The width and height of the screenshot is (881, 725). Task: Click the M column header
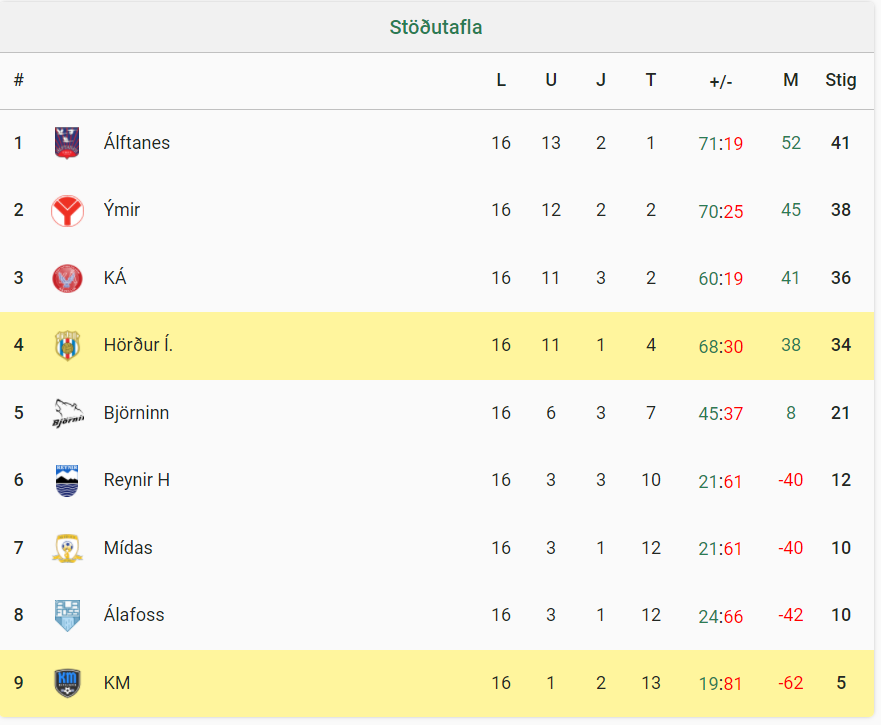point(791,80)
